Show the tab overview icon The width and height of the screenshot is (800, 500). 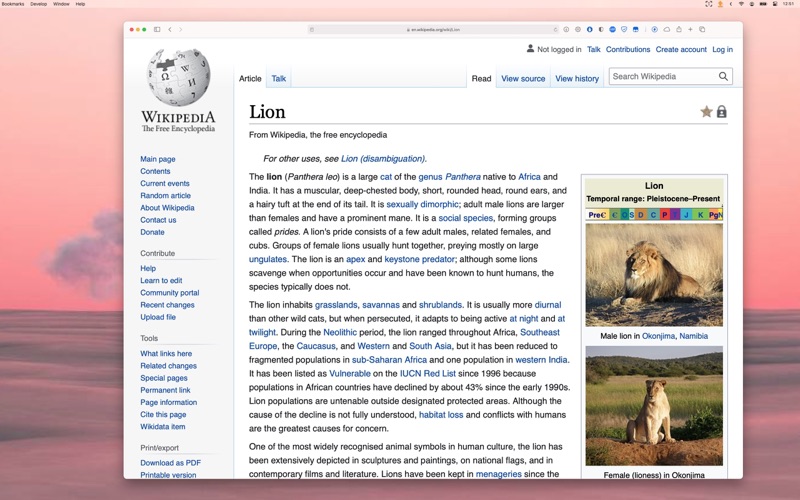[702, 30]
